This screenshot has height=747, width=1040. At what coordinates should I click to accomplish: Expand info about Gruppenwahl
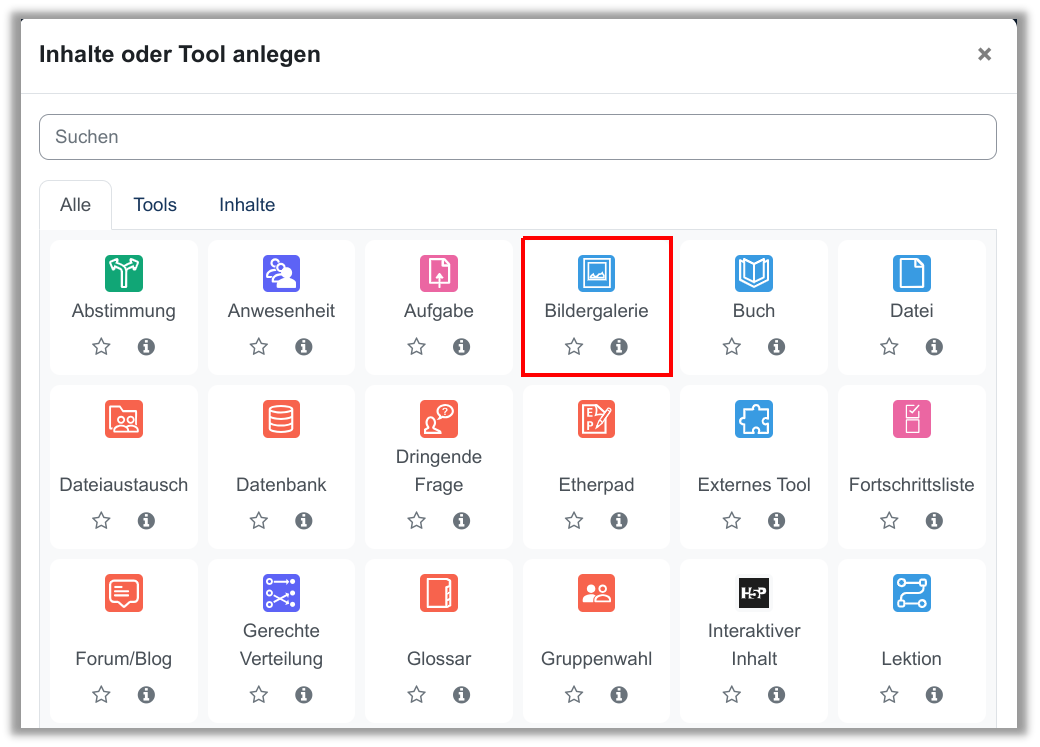click(619, 694)
